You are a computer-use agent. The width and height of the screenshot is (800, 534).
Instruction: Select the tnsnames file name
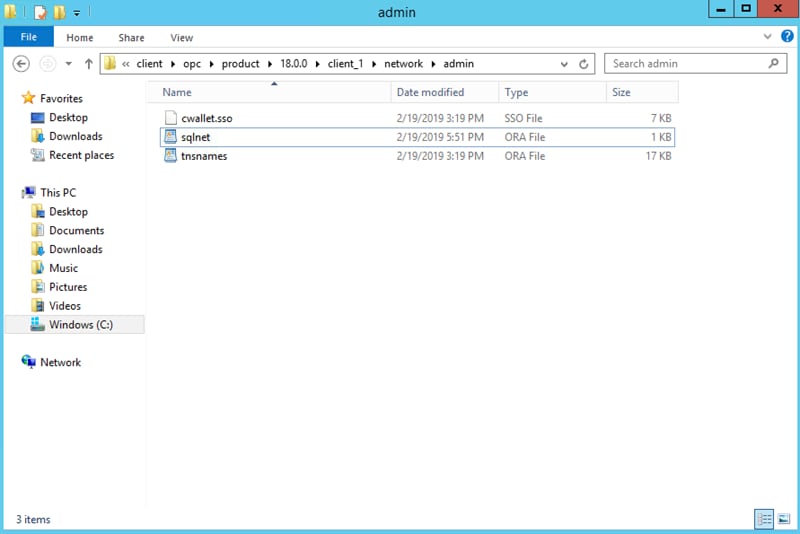tap(204, 156)
